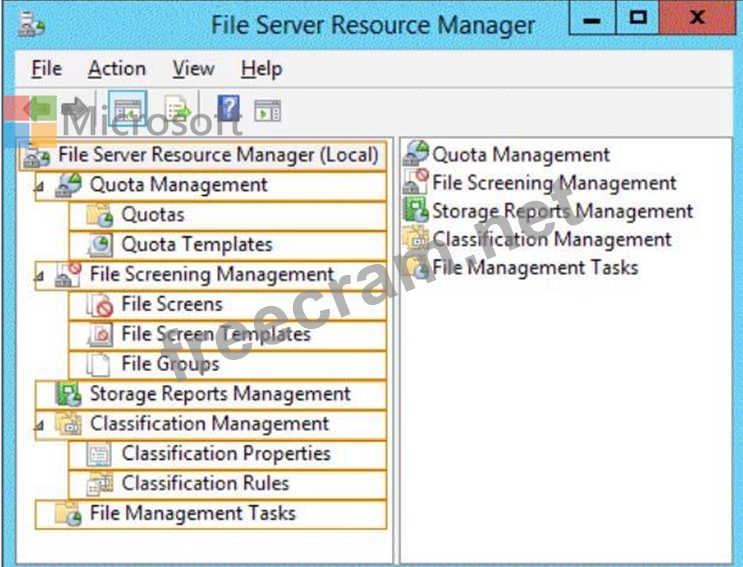The image size is (743, 567).
Task: Select Quota Management label in tree
Action: coord(179,185)
